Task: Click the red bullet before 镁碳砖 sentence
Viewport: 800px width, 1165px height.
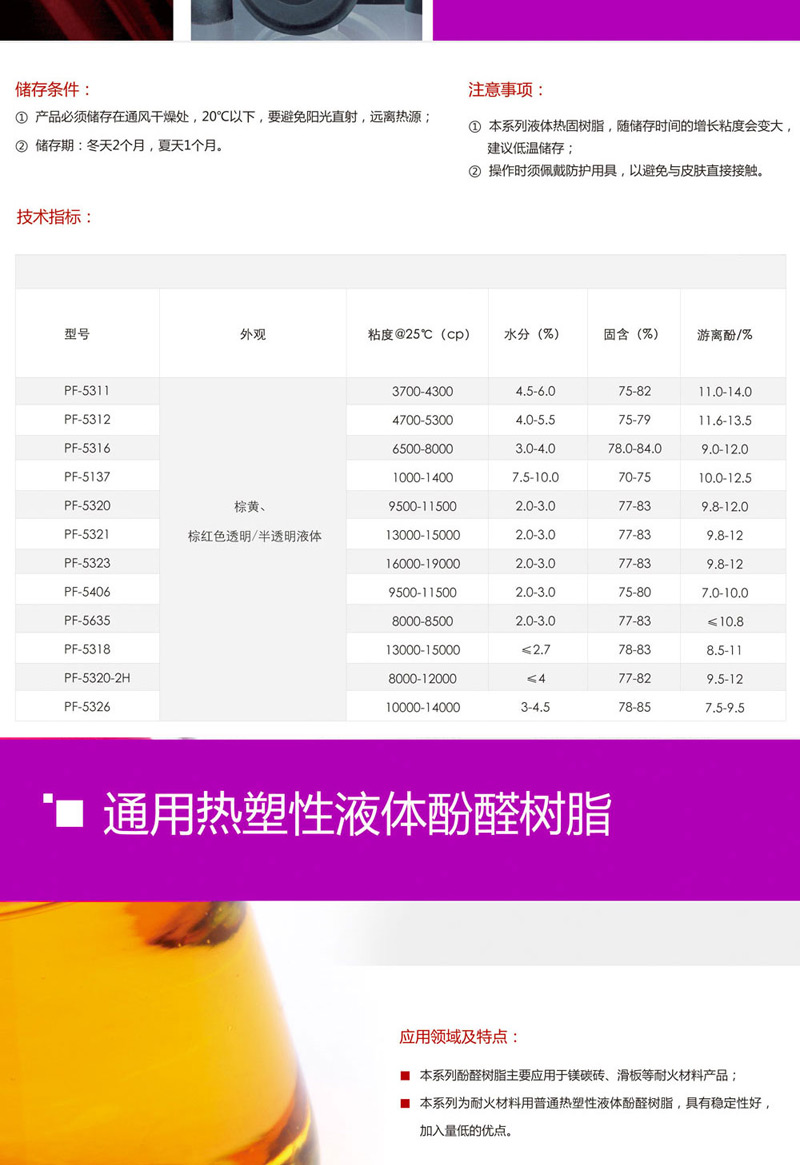Action: tap(404, 1076)
